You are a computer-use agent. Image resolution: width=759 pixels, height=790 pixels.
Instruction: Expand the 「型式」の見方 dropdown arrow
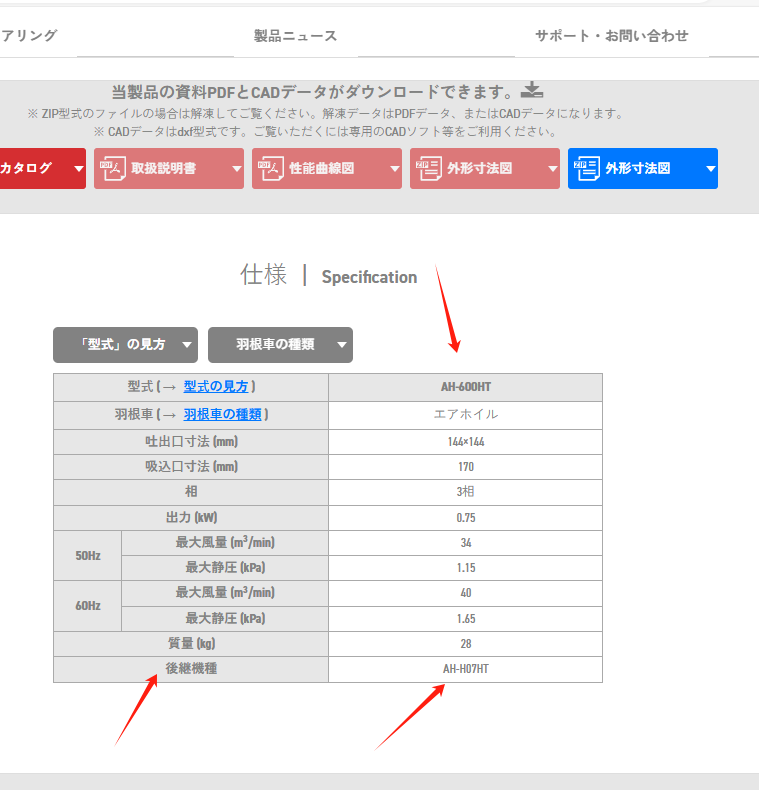[187, 345]
